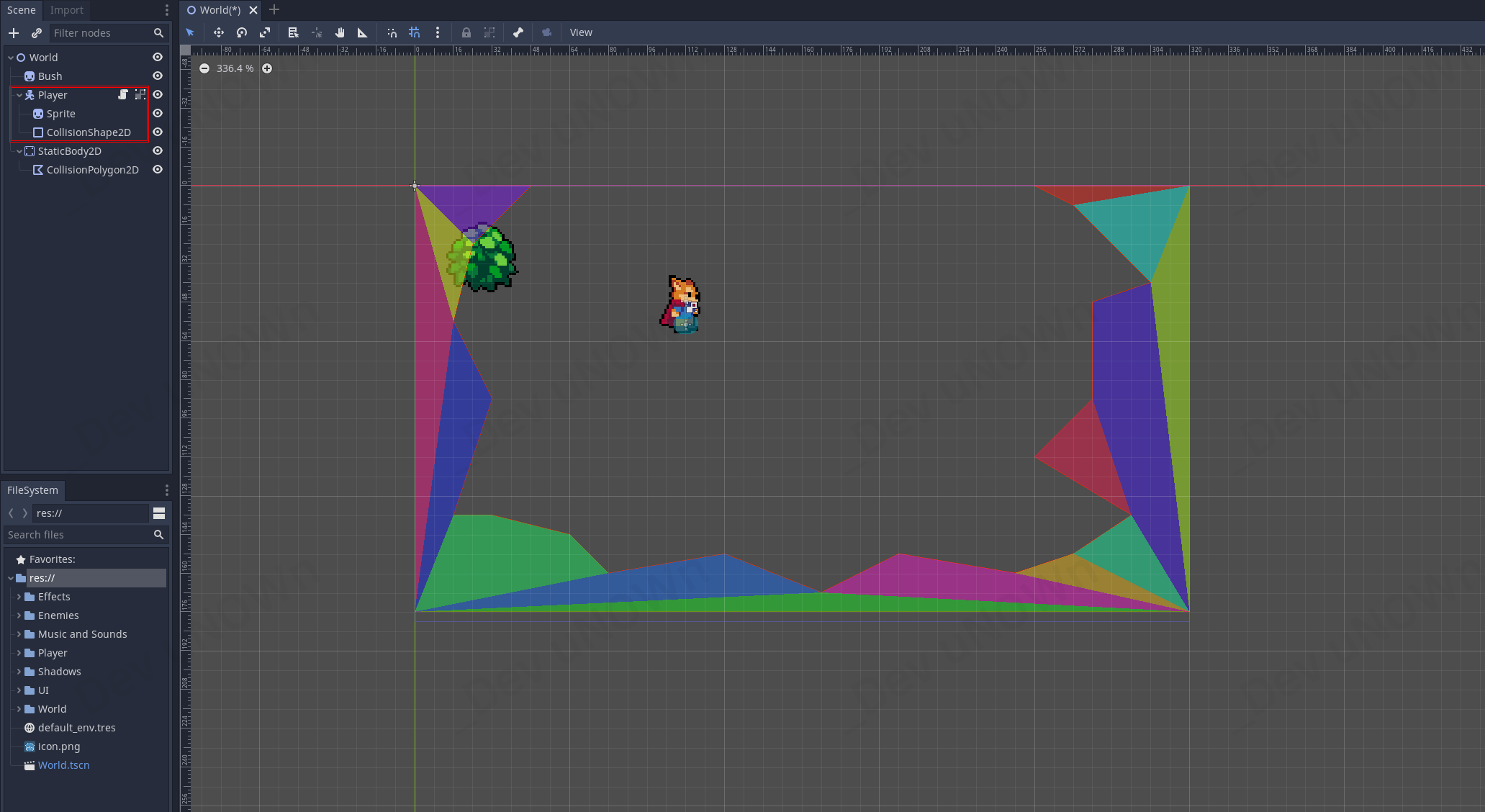
Task: Click the add new node plus icon
Action: pos(14,33)
